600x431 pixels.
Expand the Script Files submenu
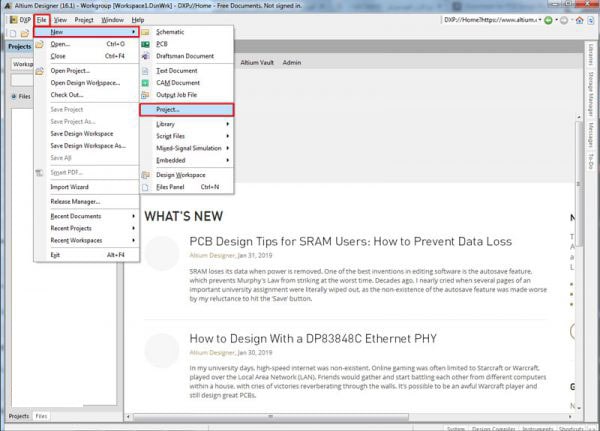click(187, 136)
